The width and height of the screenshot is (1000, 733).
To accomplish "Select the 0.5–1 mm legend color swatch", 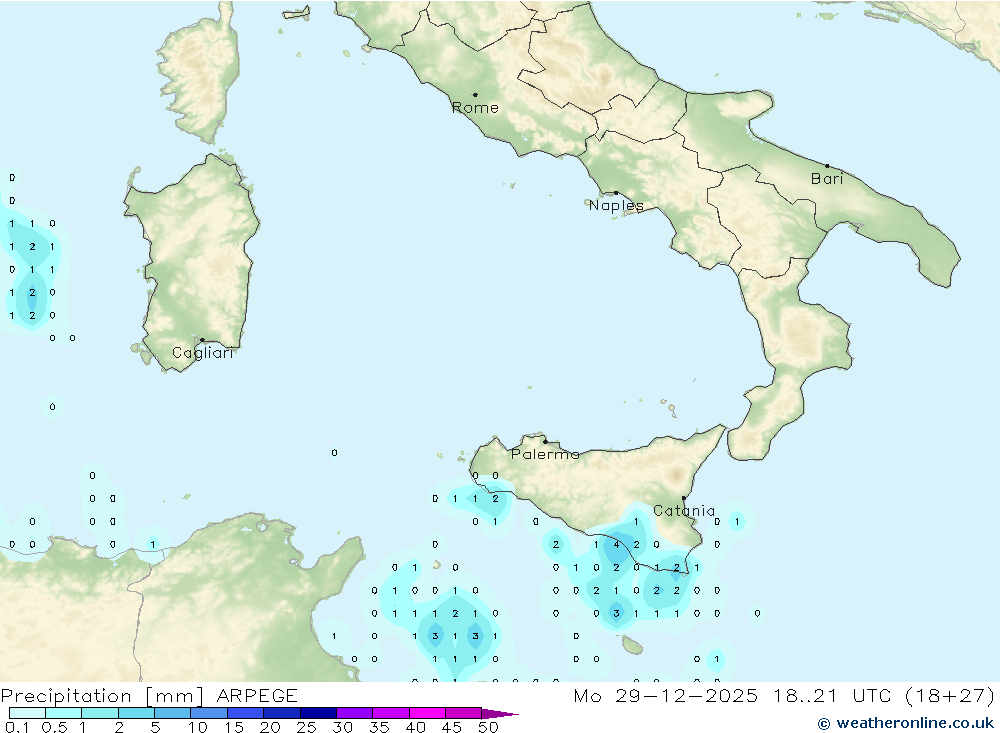I will 64,713.
